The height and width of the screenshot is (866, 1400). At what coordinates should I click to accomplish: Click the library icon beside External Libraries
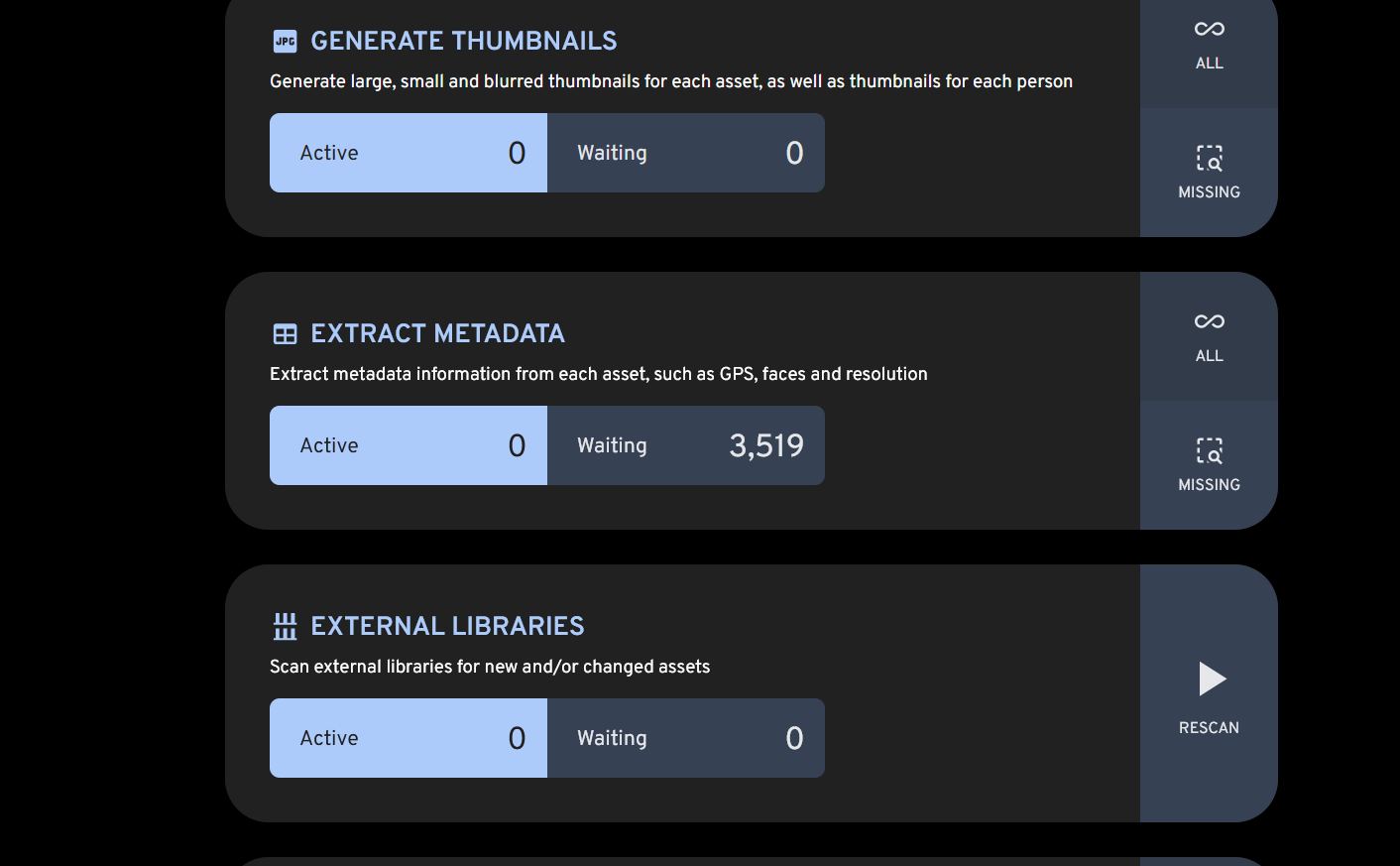tap(285, 626)
